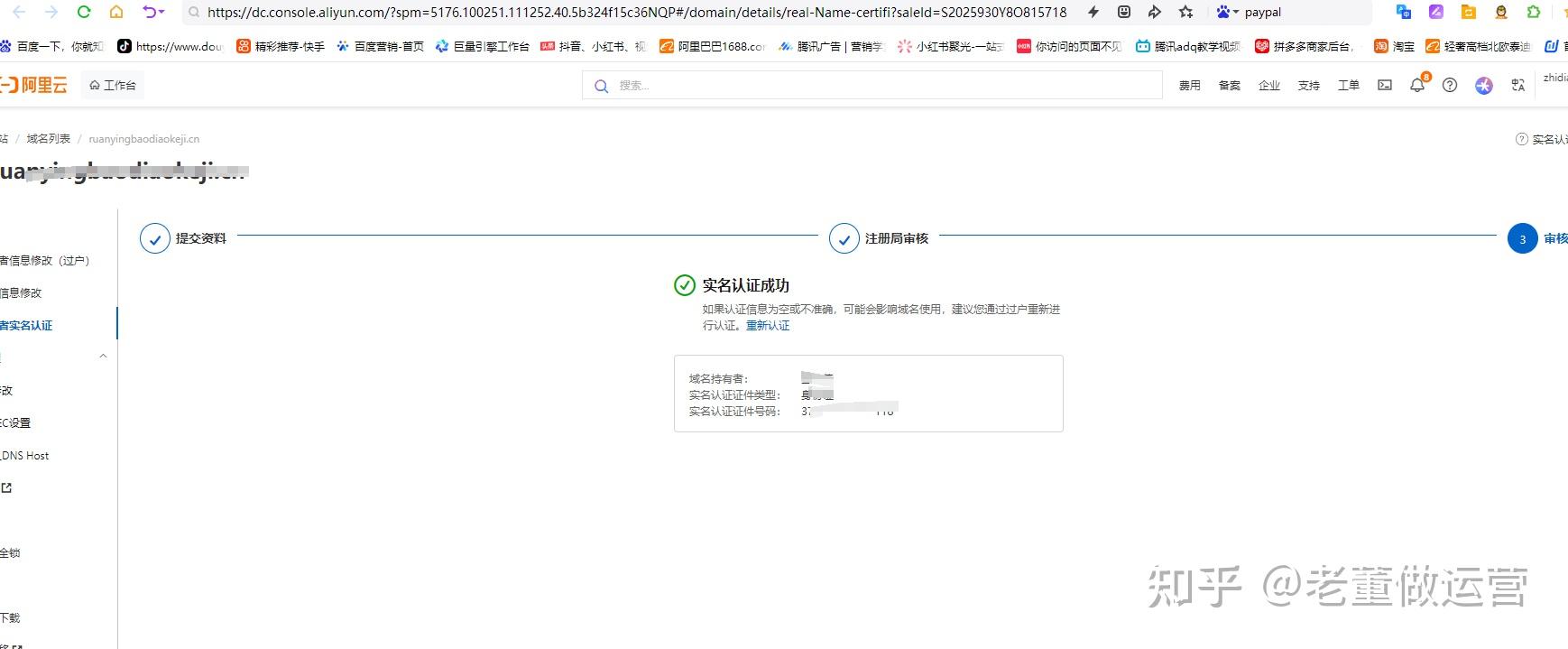Open the green puzzle extensions icon
The height and width of the screenshot is (649, 1568).
click(x=1534, y=12)
